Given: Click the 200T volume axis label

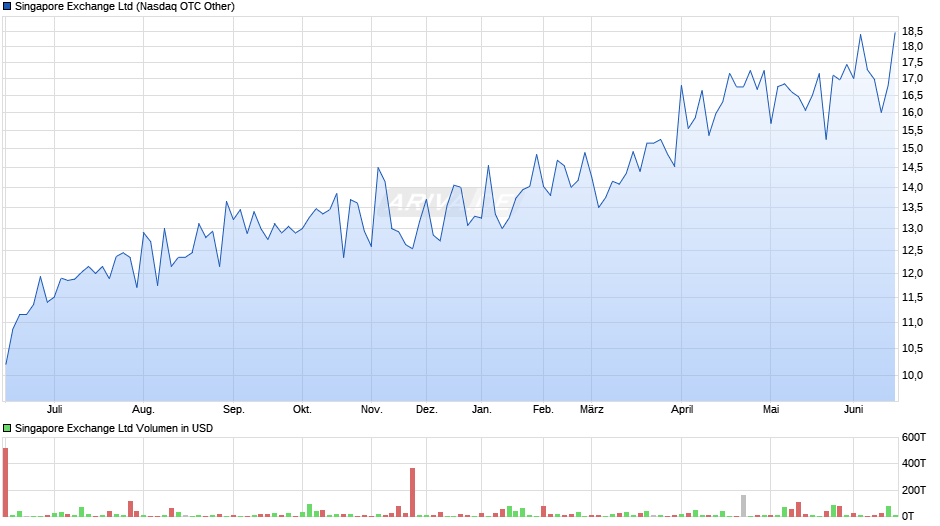Looking at the screenshot, I should pyautogui.click(x=914, y=489).
